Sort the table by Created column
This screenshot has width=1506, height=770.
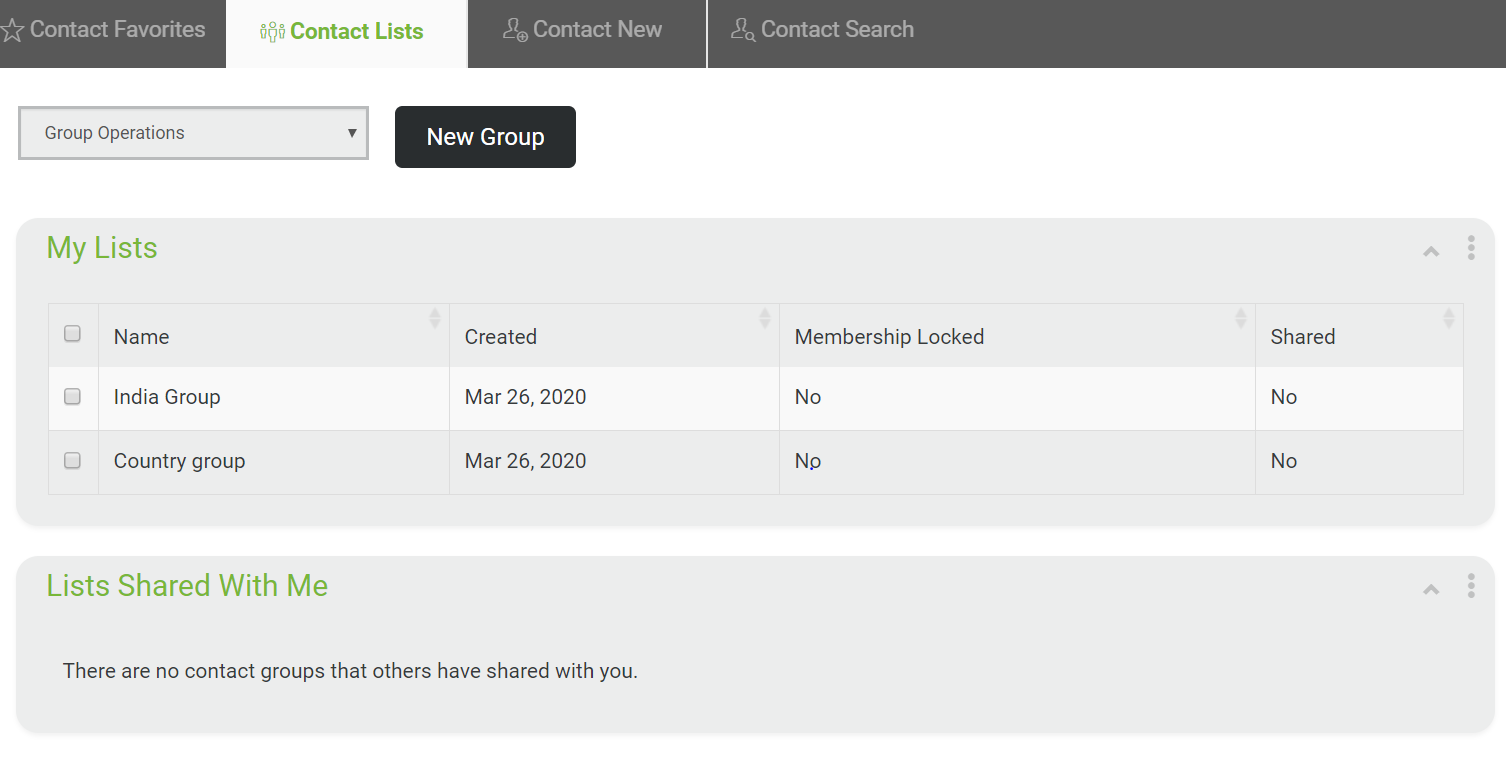(765, 318)
